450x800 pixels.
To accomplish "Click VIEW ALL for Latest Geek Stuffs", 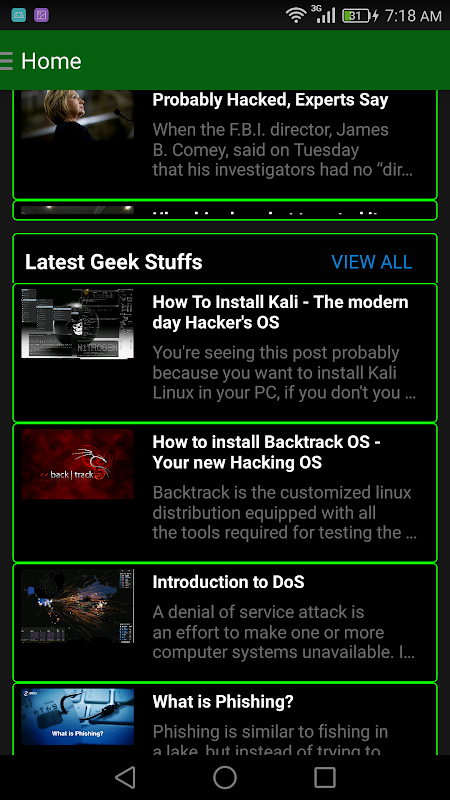I will click(371, 262).
